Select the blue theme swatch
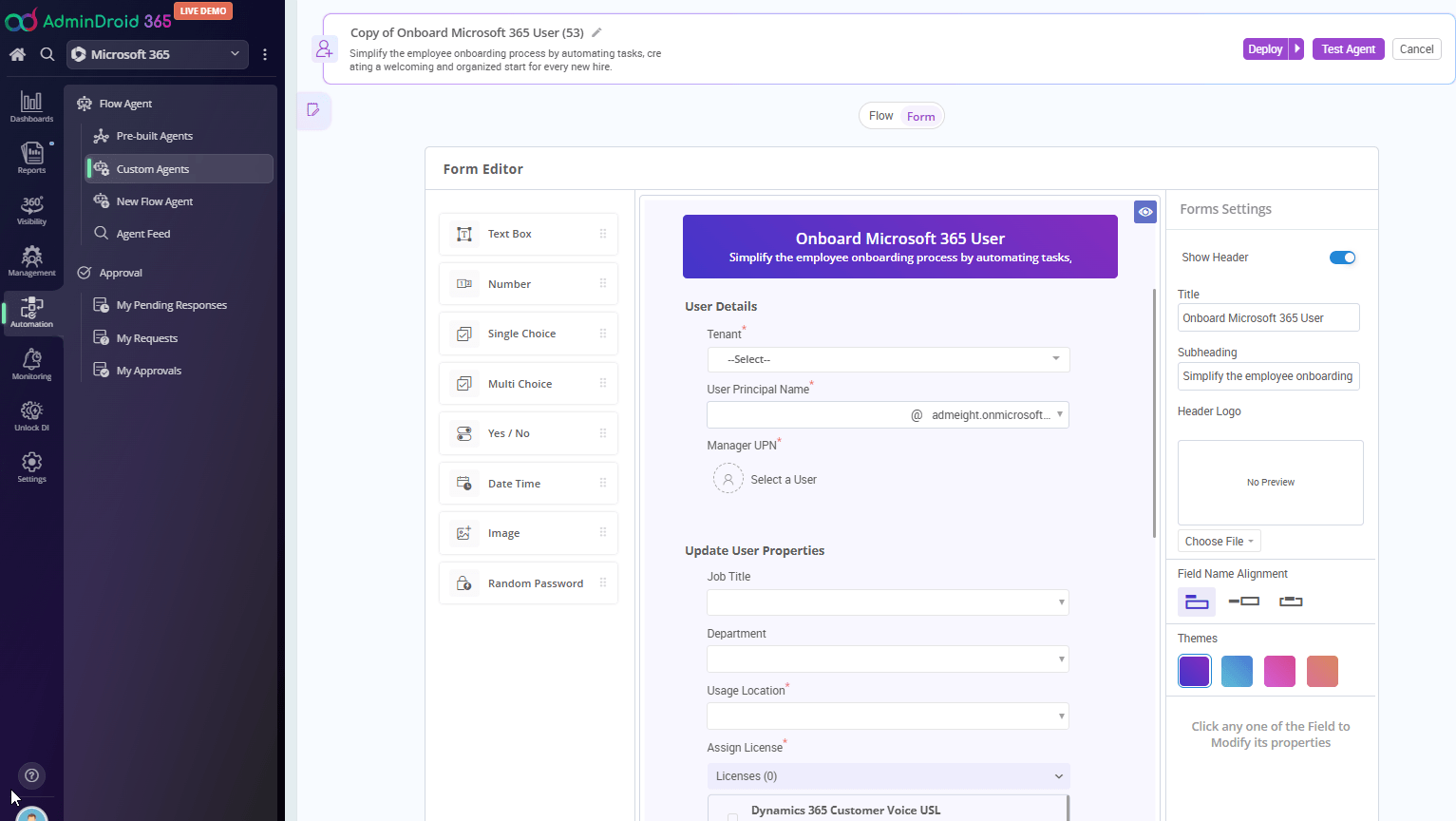The width and height of the screenshot is (1456, 821). (x=1237, y=671)
